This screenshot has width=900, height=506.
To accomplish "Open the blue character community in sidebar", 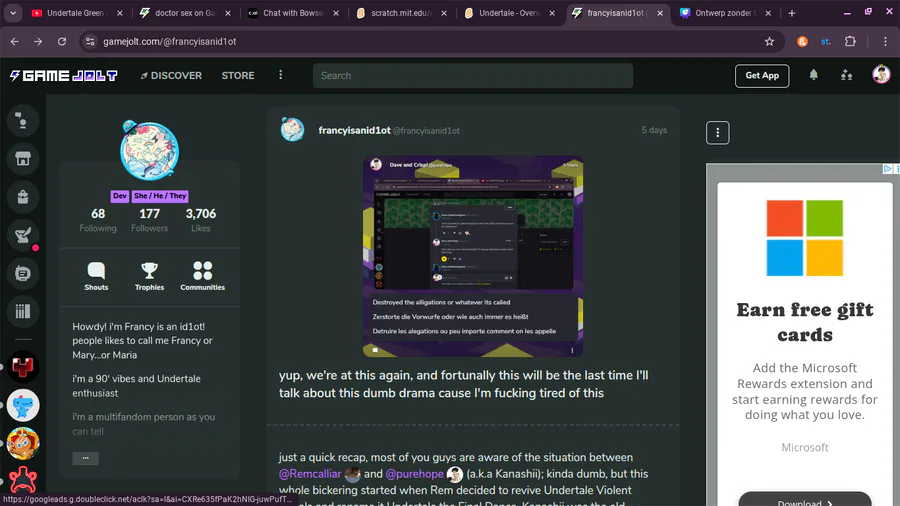I will click(x=22, y=405).
